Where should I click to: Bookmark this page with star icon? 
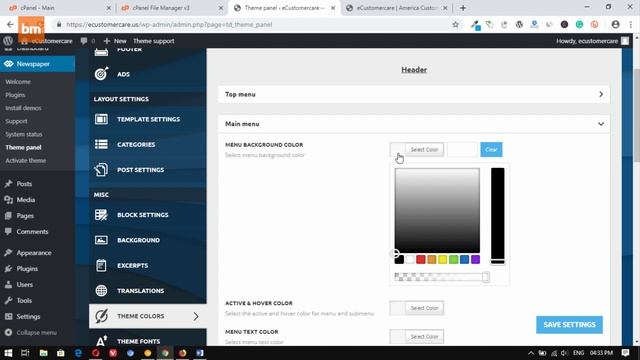click(456, 24)
